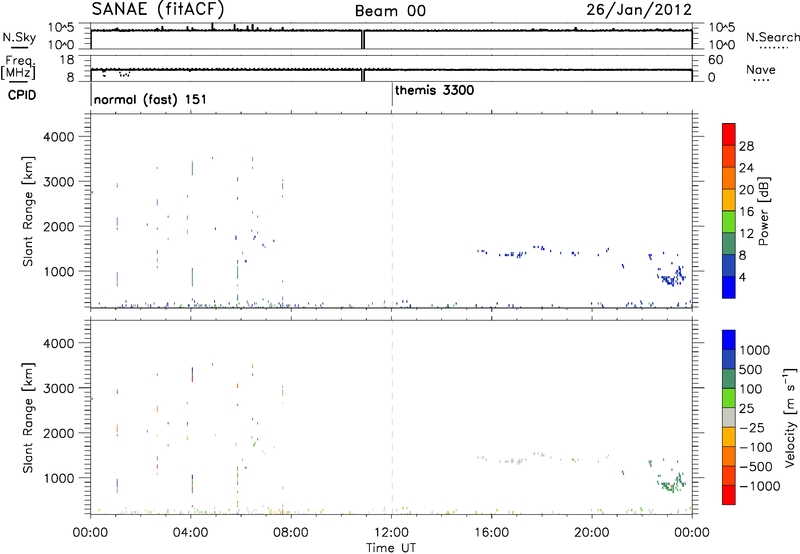Click the Power colorbar between 12 and 16
Viewport: 800px width, 554px height.
729,221
